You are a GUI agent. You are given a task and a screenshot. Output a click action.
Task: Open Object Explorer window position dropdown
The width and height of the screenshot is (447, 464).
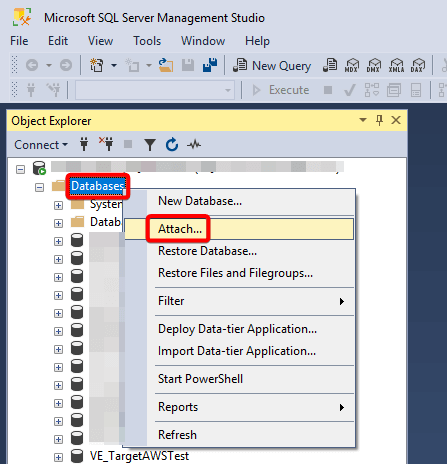363,120
